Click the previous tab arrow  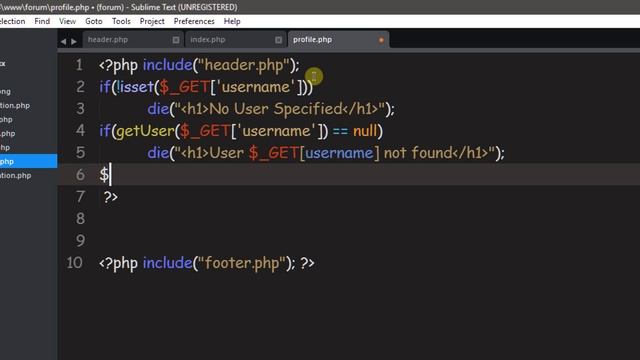tap(63, 41)
